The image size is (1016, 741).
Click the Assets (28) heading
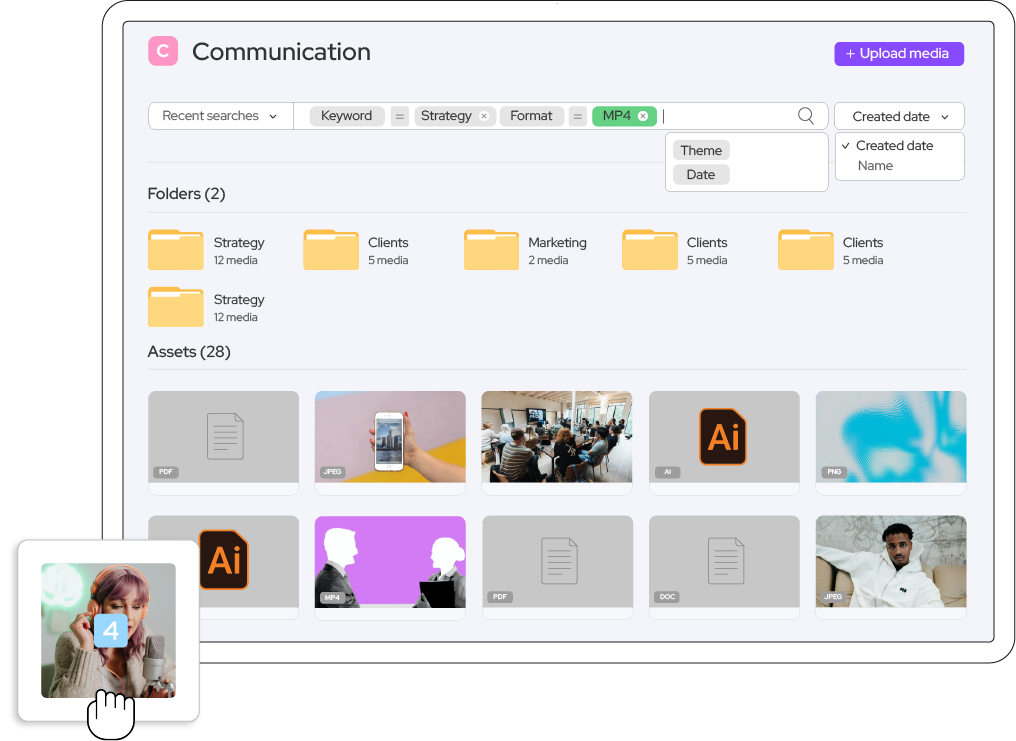coord(189,352)
